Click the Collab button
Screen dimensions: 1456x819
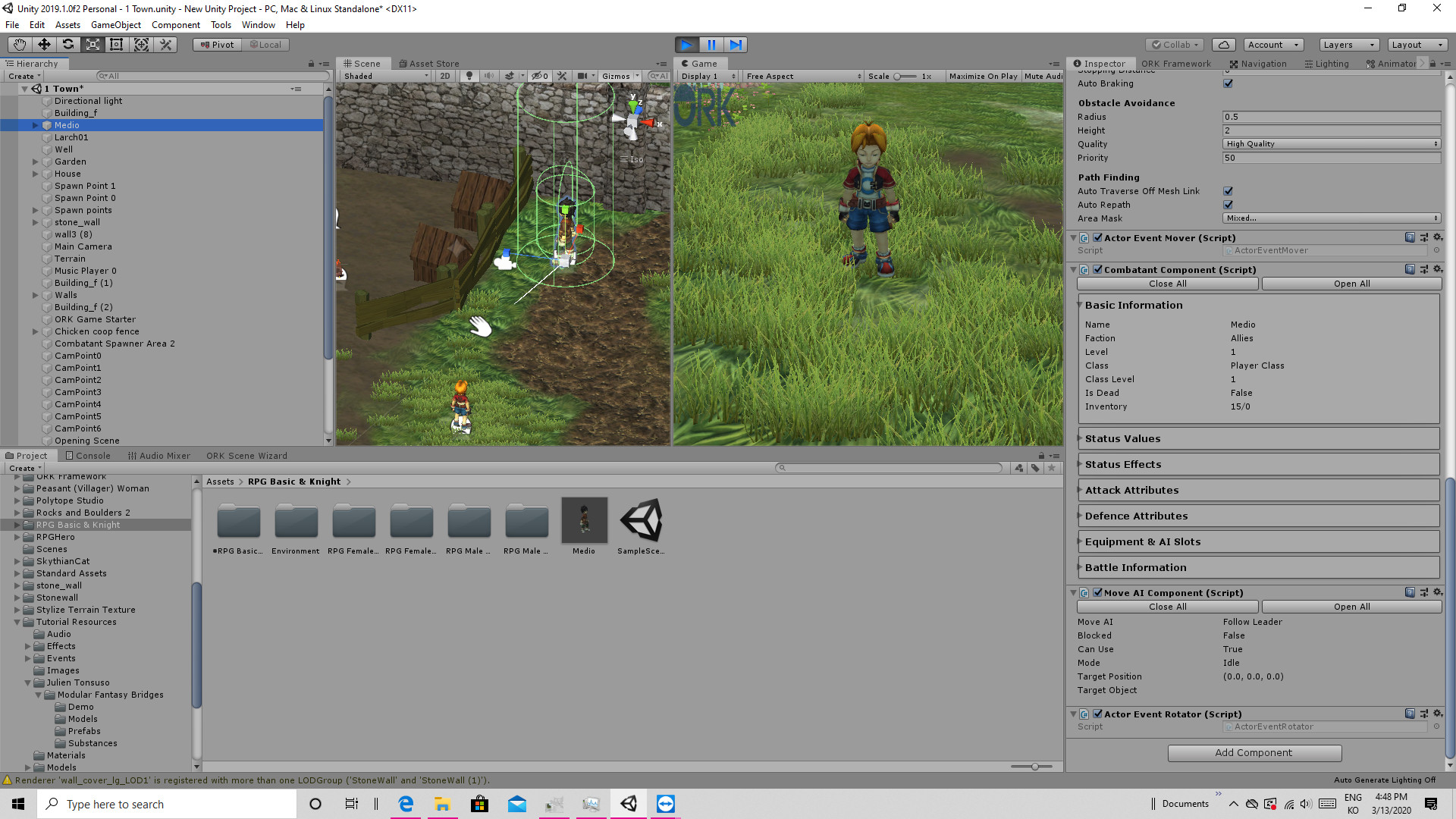click(x=1175, y=45)
